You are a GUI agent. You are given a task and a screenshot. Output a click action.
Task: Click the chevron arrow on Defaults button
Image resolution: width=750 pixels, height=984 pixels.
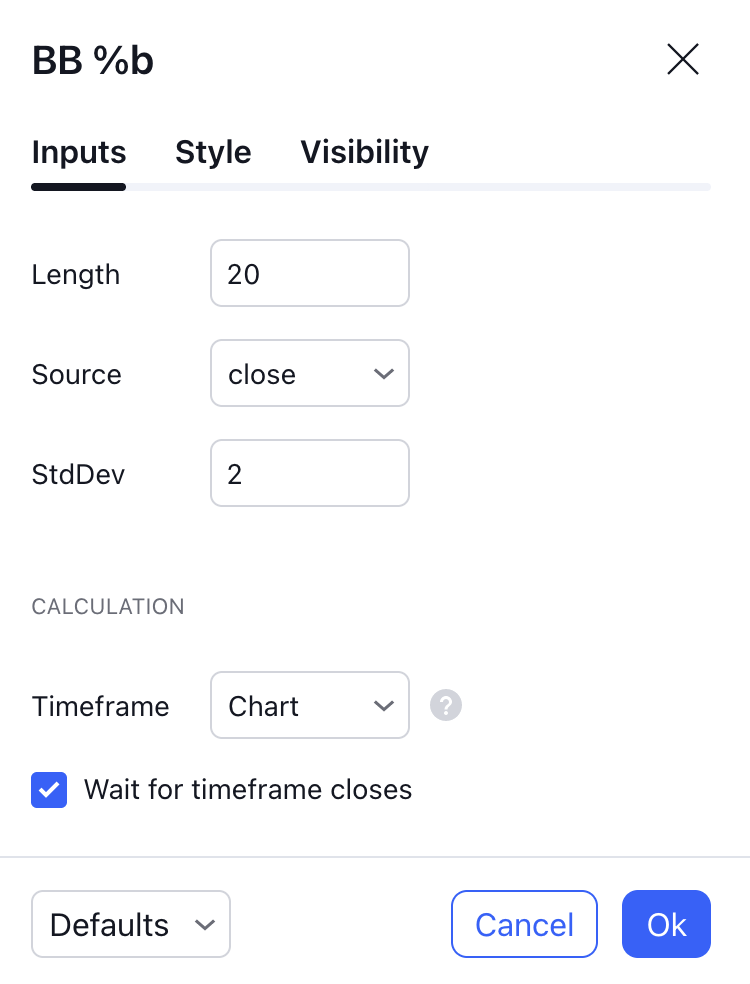click(x=205, y=925)
